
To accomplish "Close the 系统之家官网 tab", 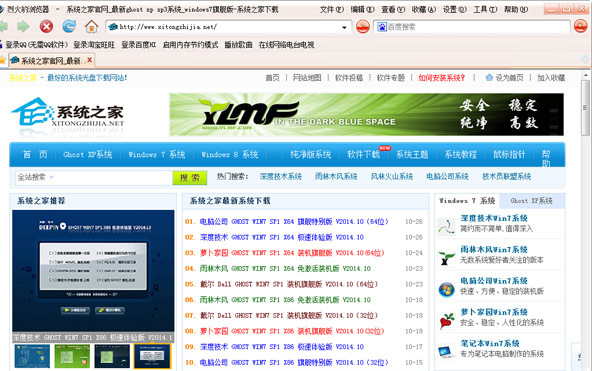I will (x=89, y=60).
